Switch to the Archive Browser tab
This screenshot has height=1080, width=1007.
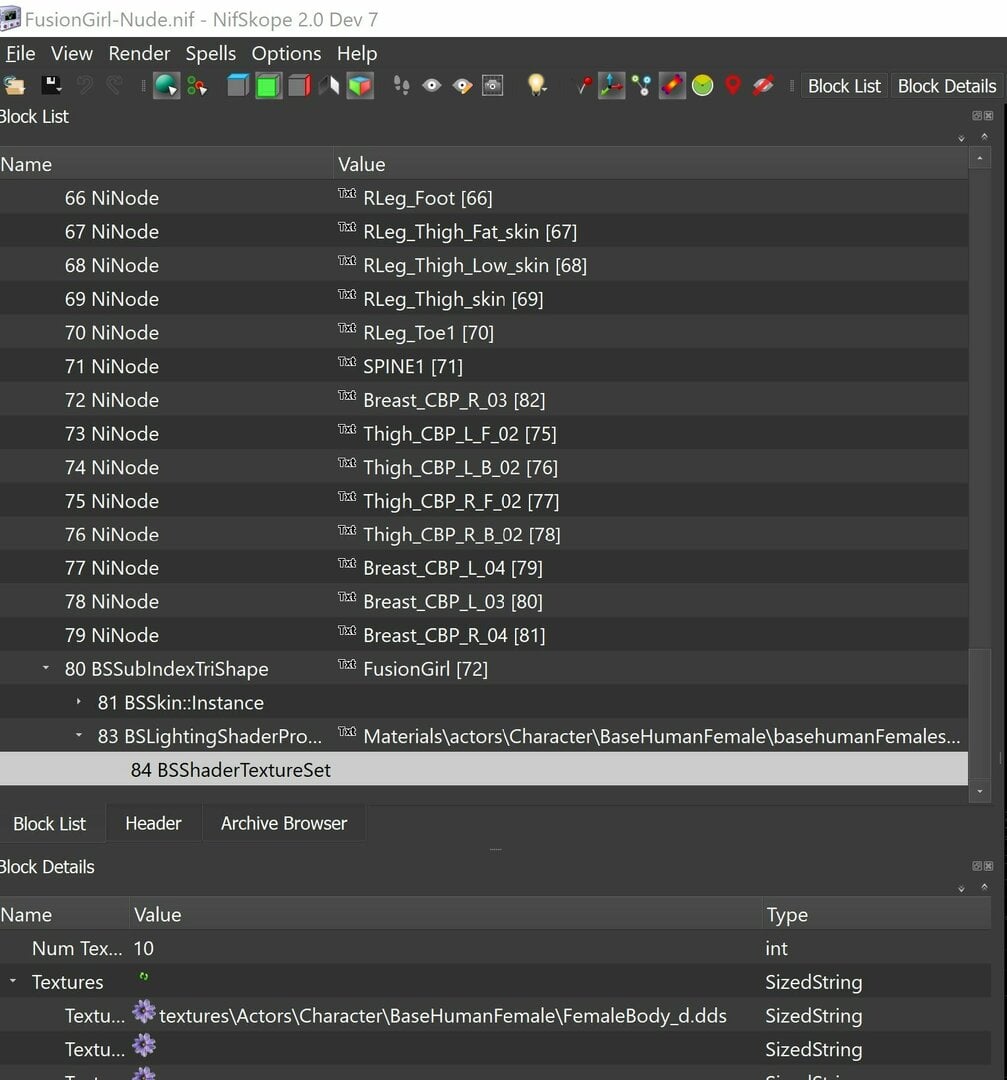pyautogui.click(x=284, y=823)
